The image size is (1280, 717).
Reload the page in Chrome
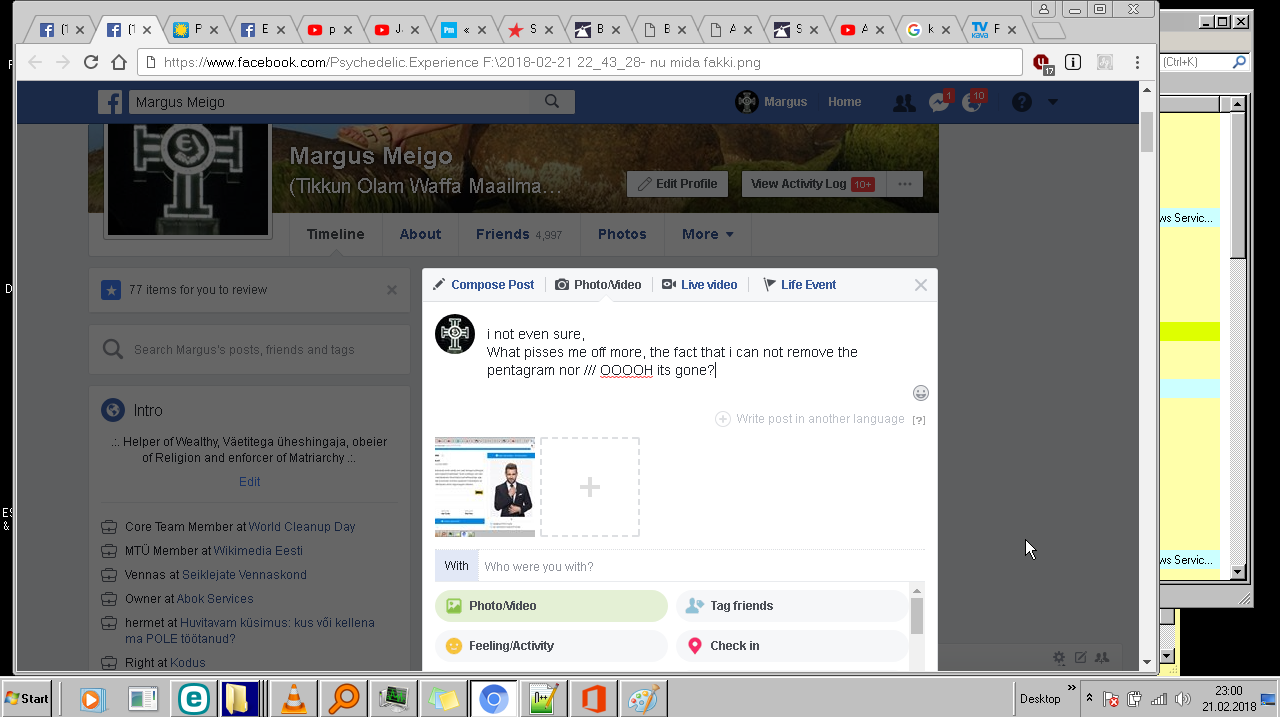point(91,62)
